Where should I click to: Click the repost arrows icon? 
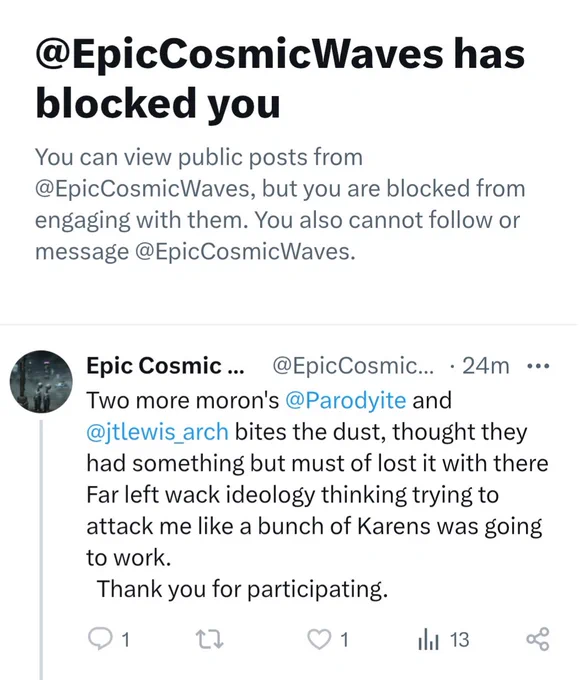(x=209, y=640)
